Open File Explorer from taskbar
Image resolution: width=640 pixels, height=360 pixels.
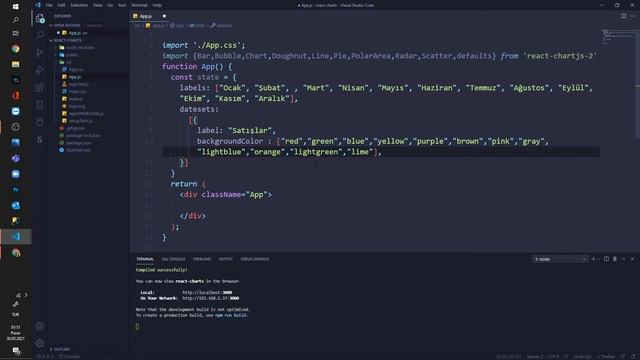coord(16,64)
